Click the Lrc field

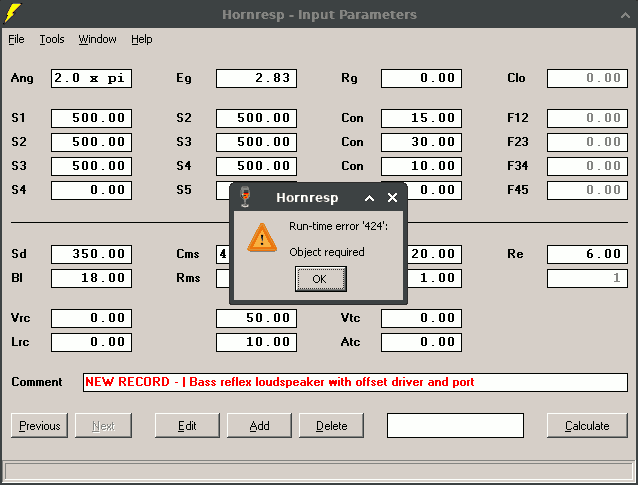(92, 342)
